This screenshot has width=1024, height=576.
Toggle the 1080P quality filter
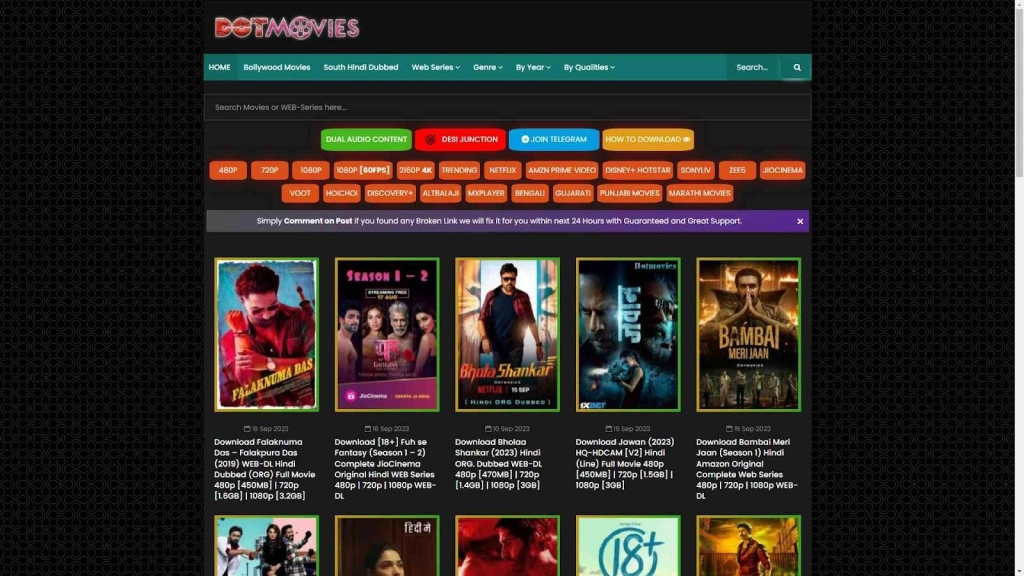point(311,170)
